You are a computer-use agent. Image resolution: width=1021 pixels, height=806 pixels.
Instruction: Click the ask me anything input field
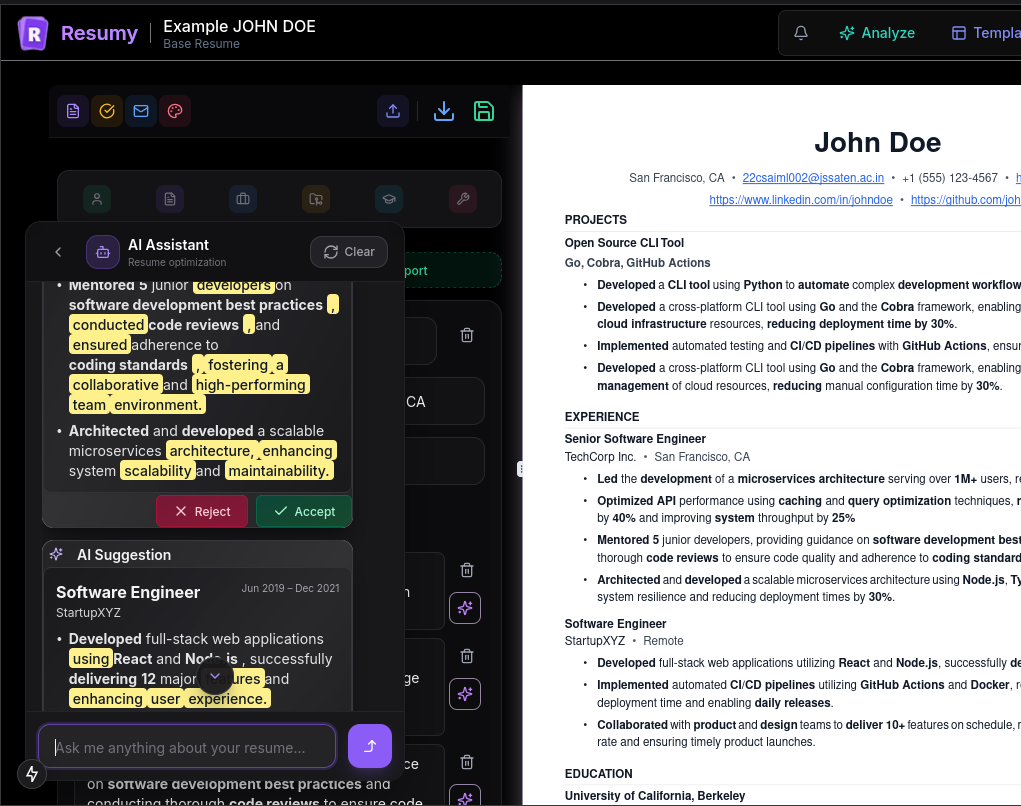(187, 746)
